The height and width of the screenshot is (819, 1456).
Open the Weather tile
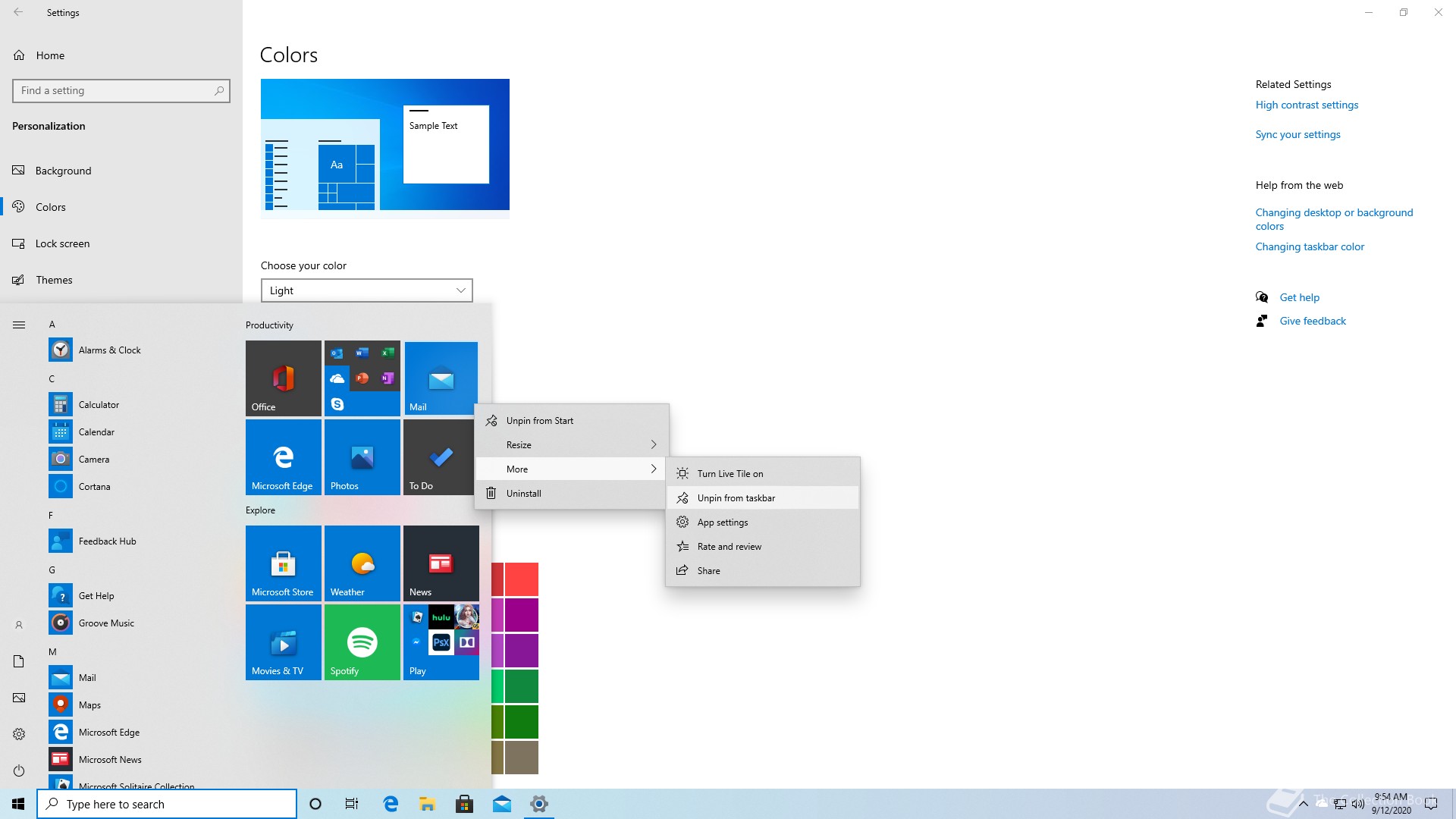tap(362, 563)
